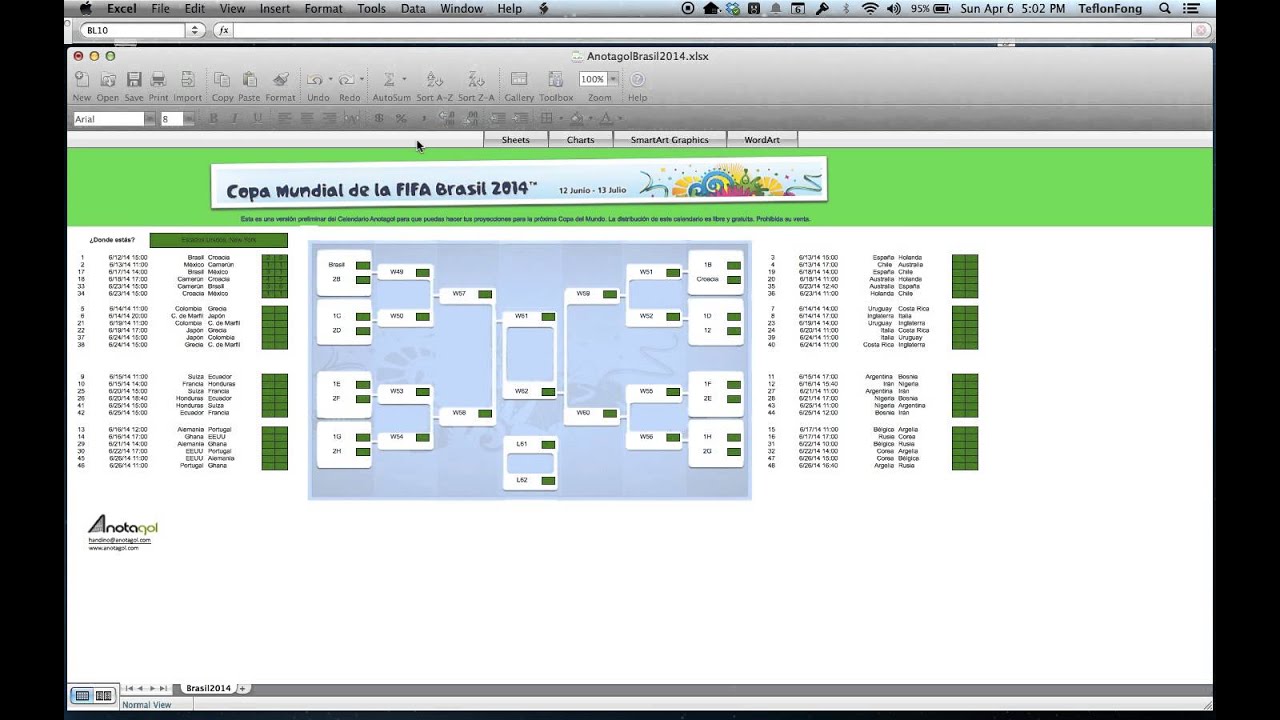
Task: Click the formula bar input field
Action: 714,30
